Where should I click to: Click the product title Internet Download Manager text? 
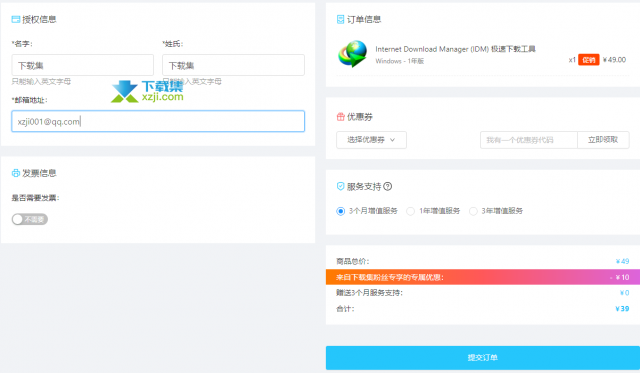click(x=455, y=49)
